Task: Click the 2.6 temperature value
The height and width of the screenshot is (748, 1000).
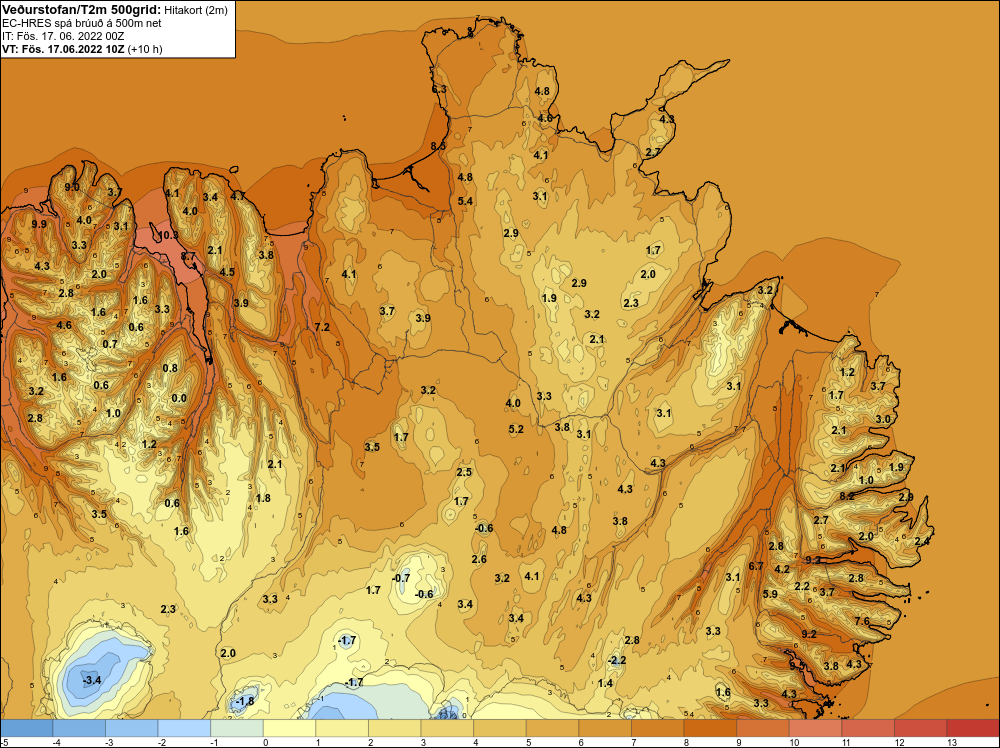Action: pos(479,559)
